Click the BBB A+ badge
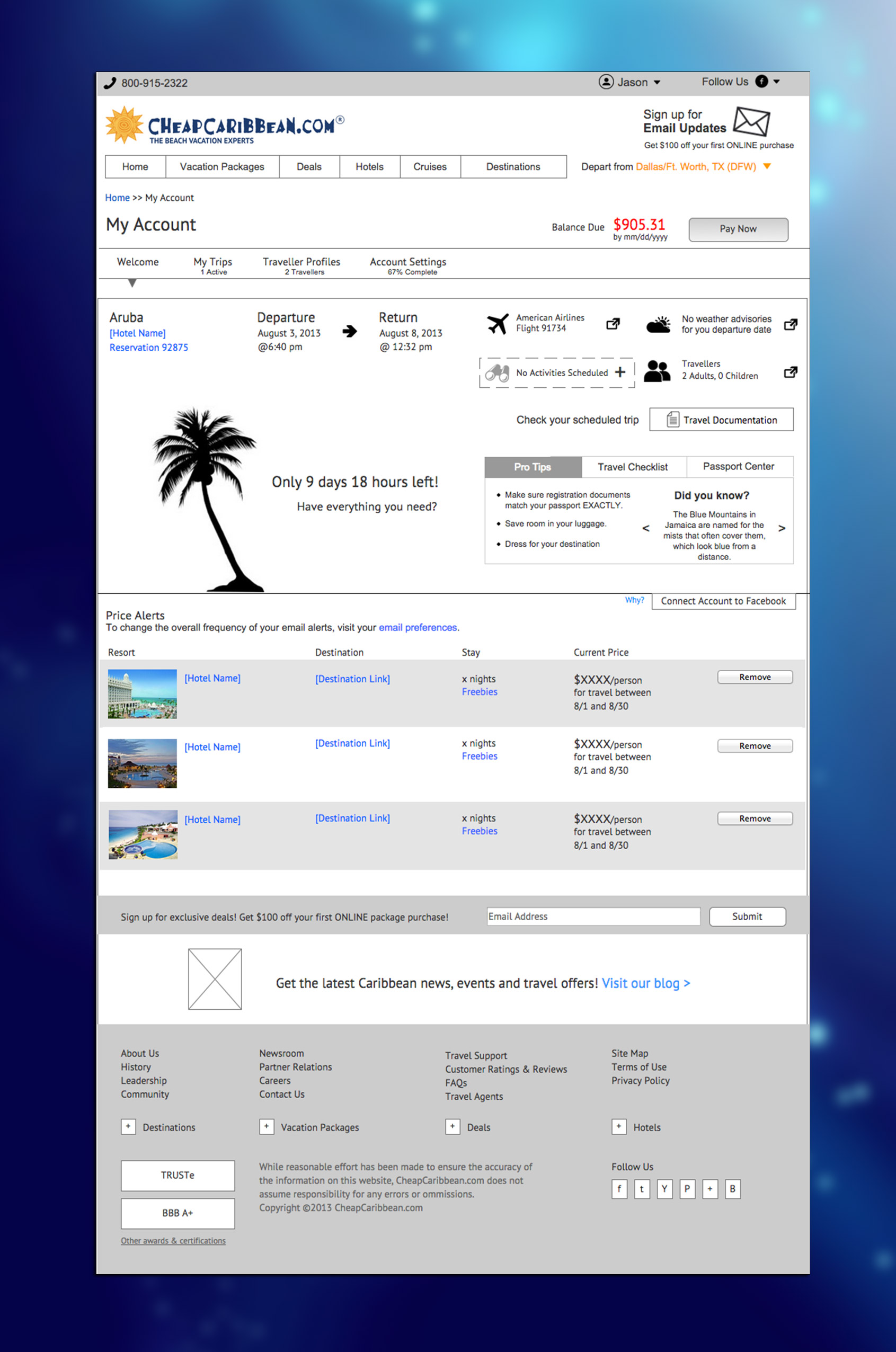This screenshot has width=896, height=1352. pyautogui.click(x=178, y=1213)
